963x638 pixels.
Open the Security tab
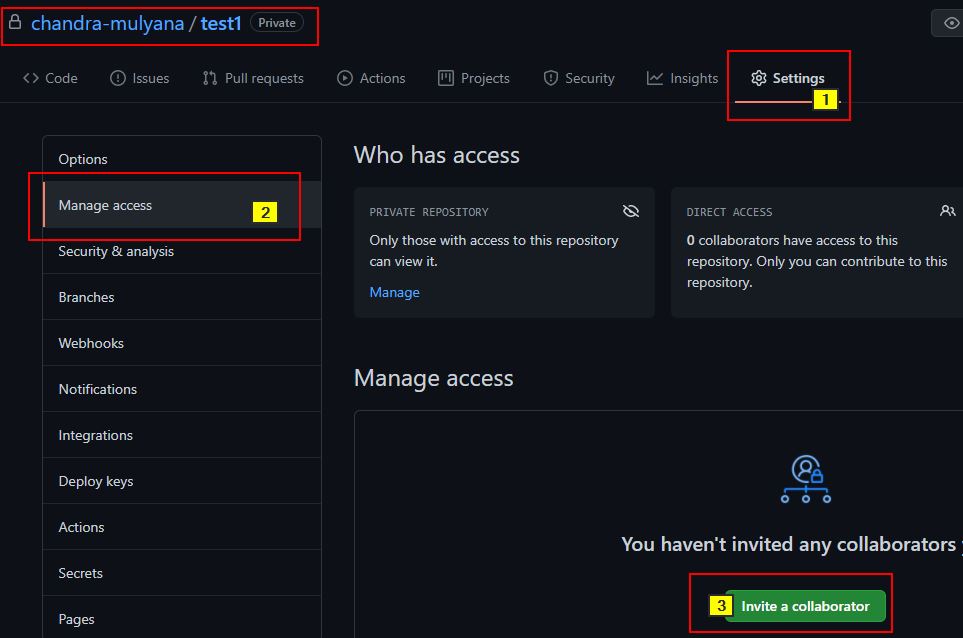579,78
